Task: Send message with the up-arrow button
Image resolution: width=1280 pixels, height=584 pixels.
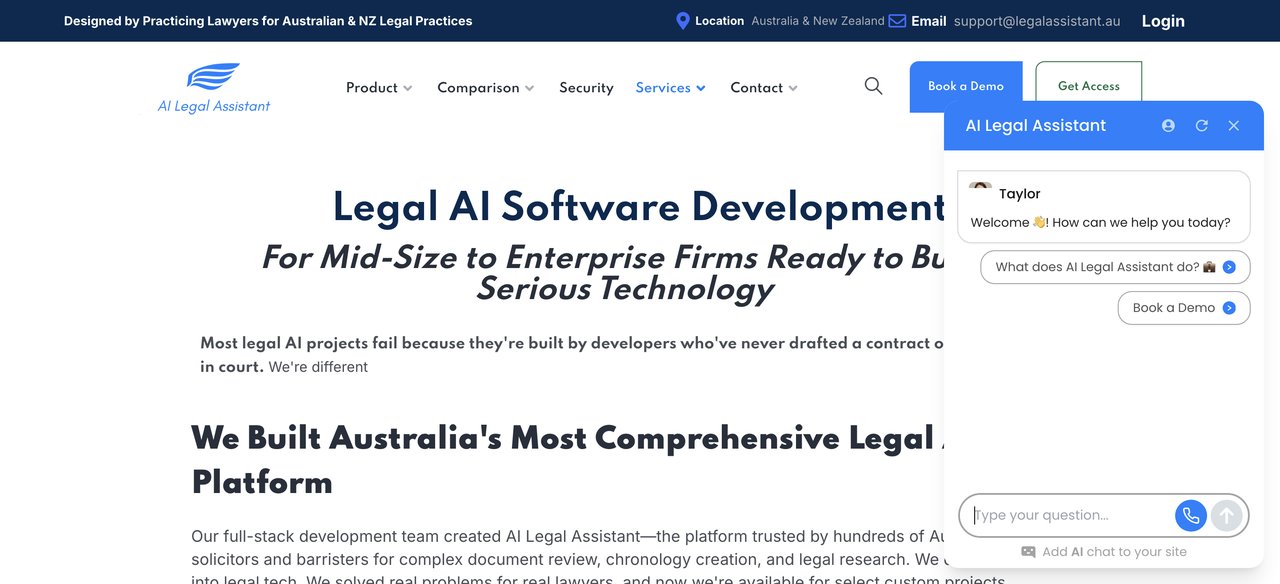Action: (1227, 516)
